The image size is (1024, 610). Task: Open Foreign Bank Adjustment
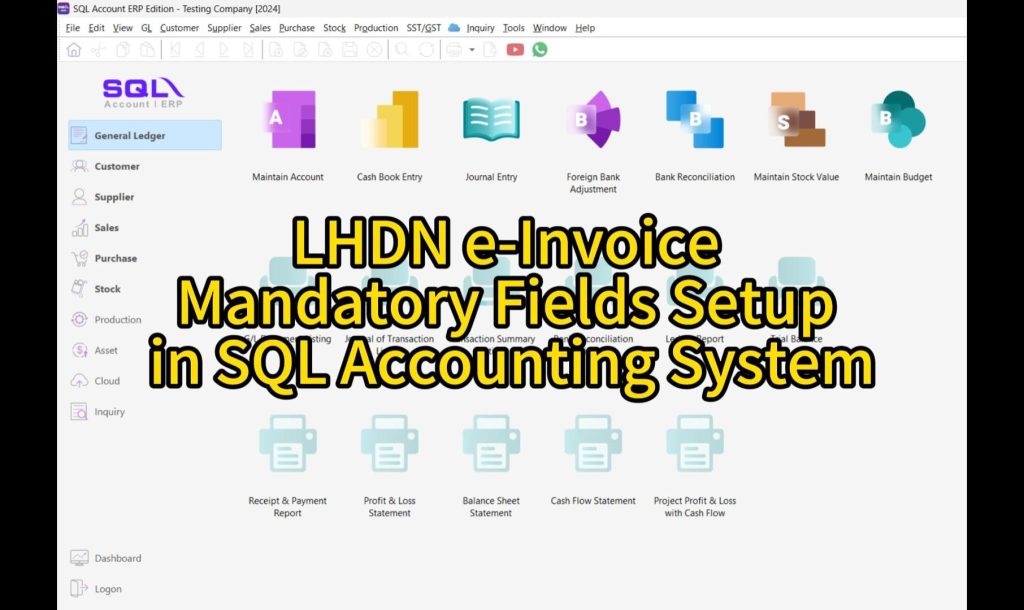593,142
